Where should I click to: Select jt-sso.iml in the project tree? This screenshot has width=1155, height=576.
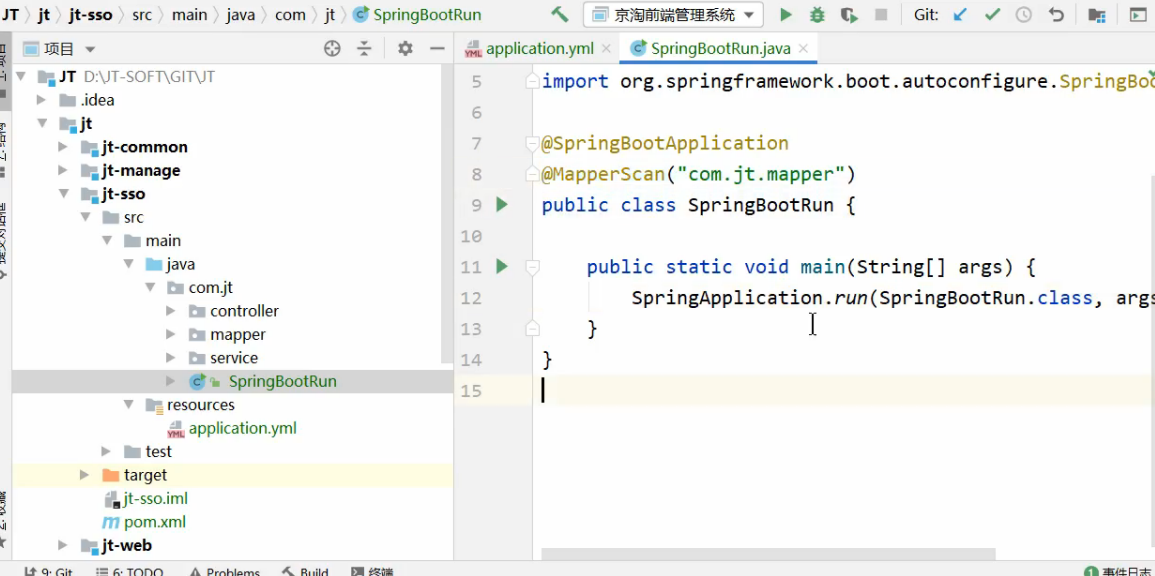155,499
